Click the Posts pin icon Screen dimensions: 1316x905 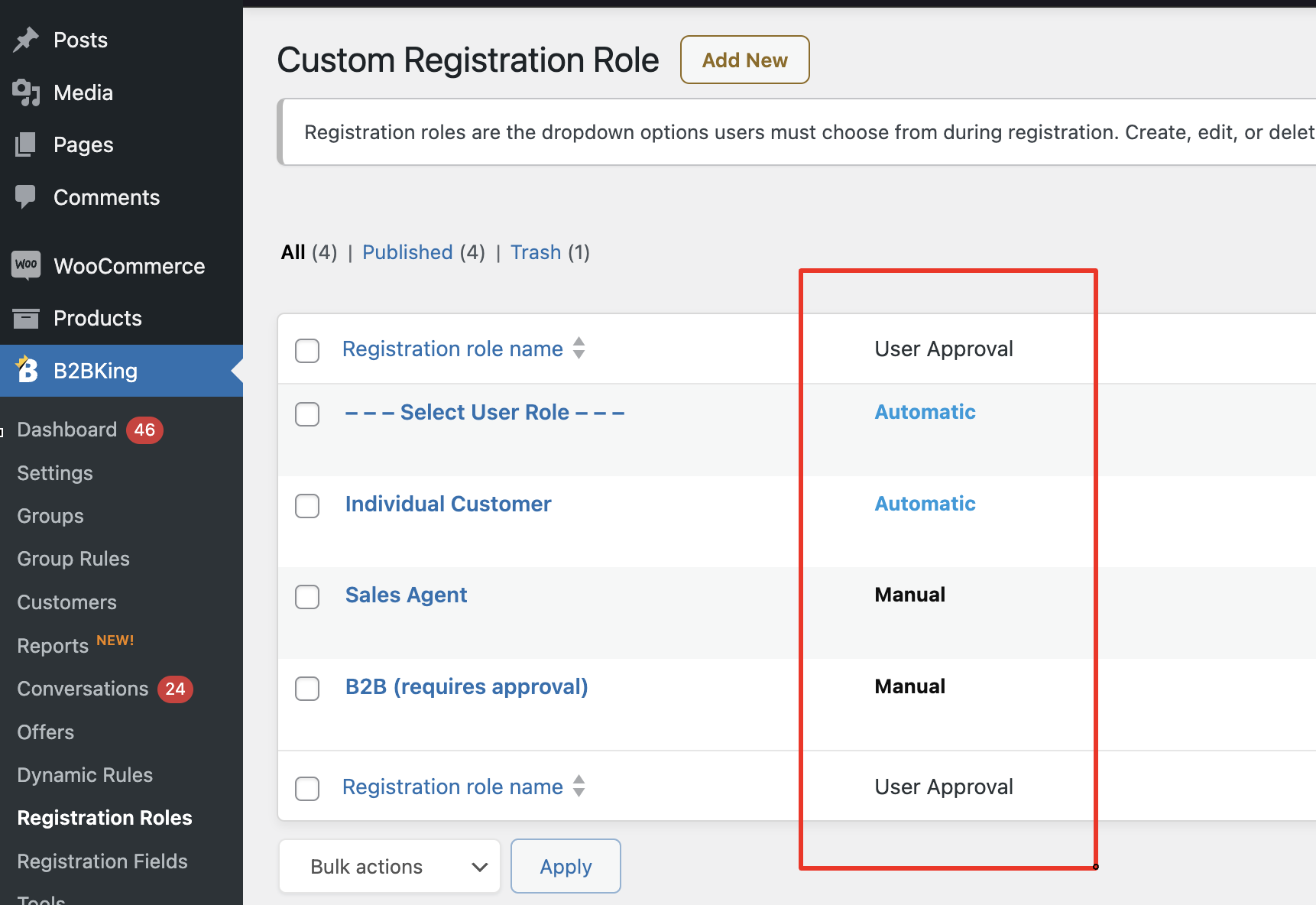[26, 40]
